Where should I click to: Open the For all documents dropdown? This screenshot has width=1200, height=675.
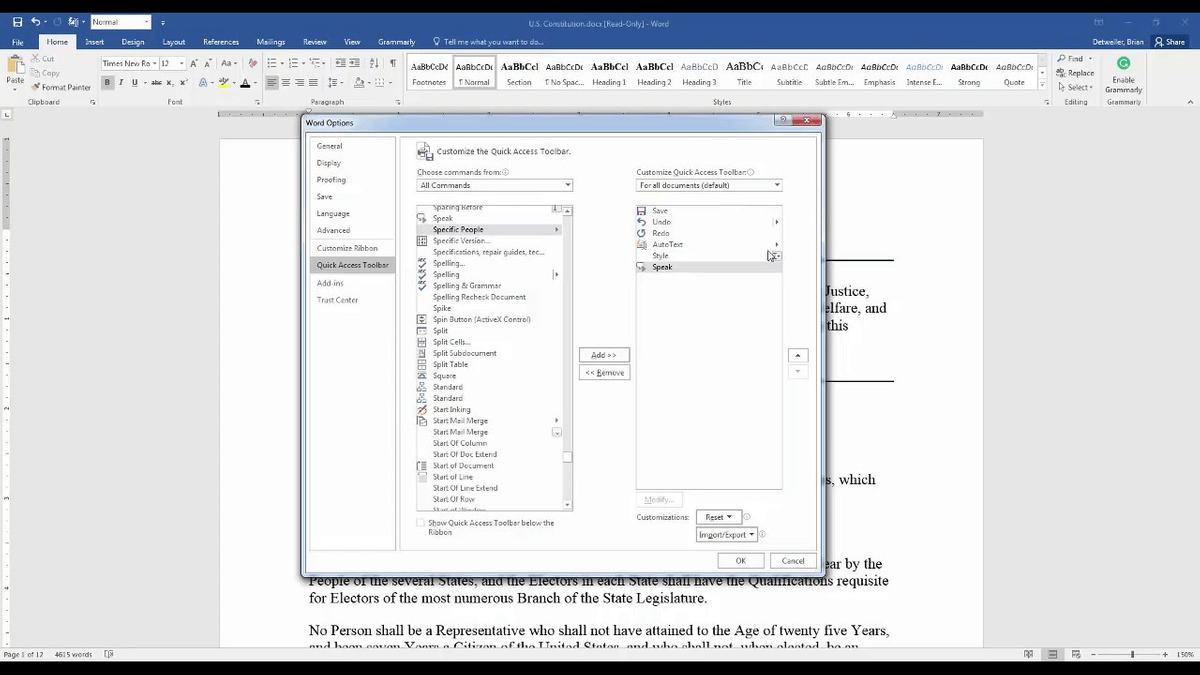point(708,185)
